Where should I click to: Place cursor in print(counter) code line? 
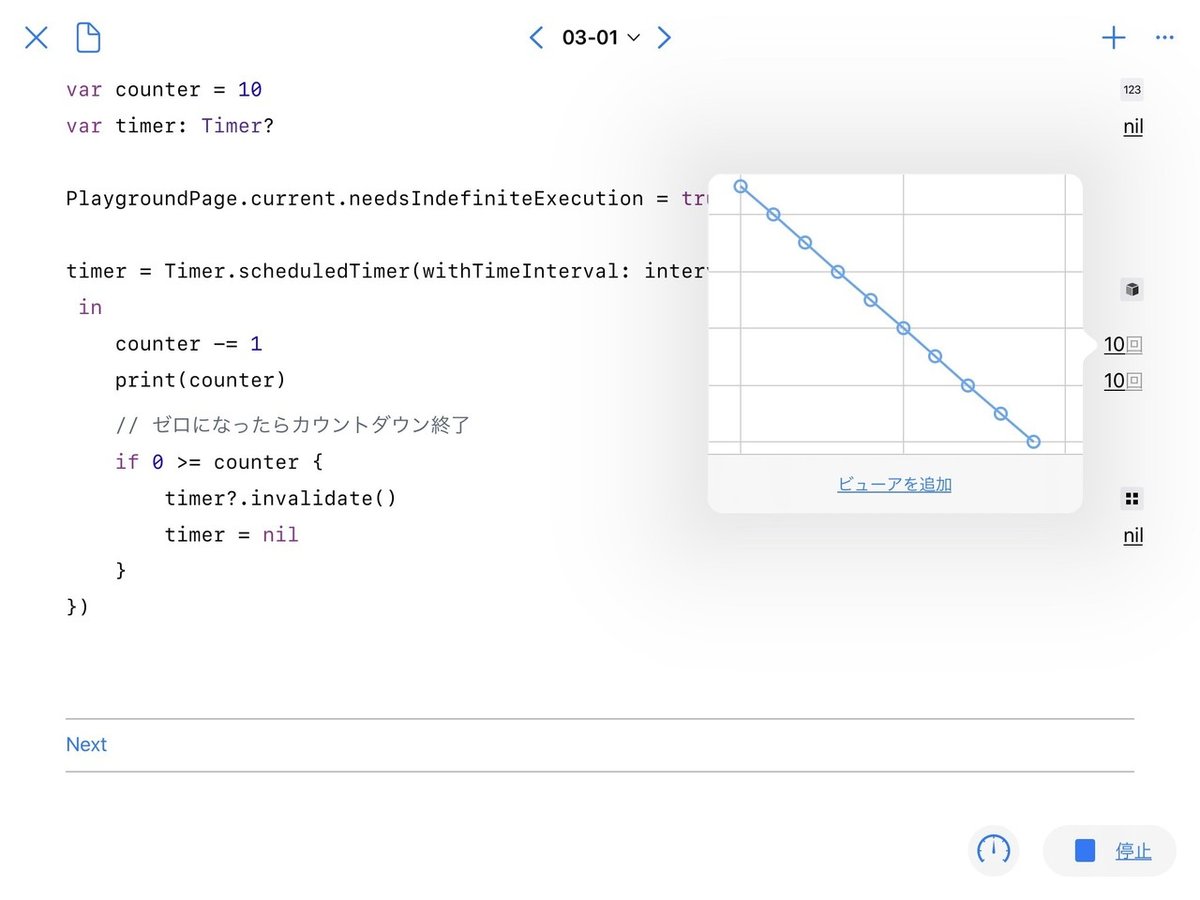click(200, 381)
